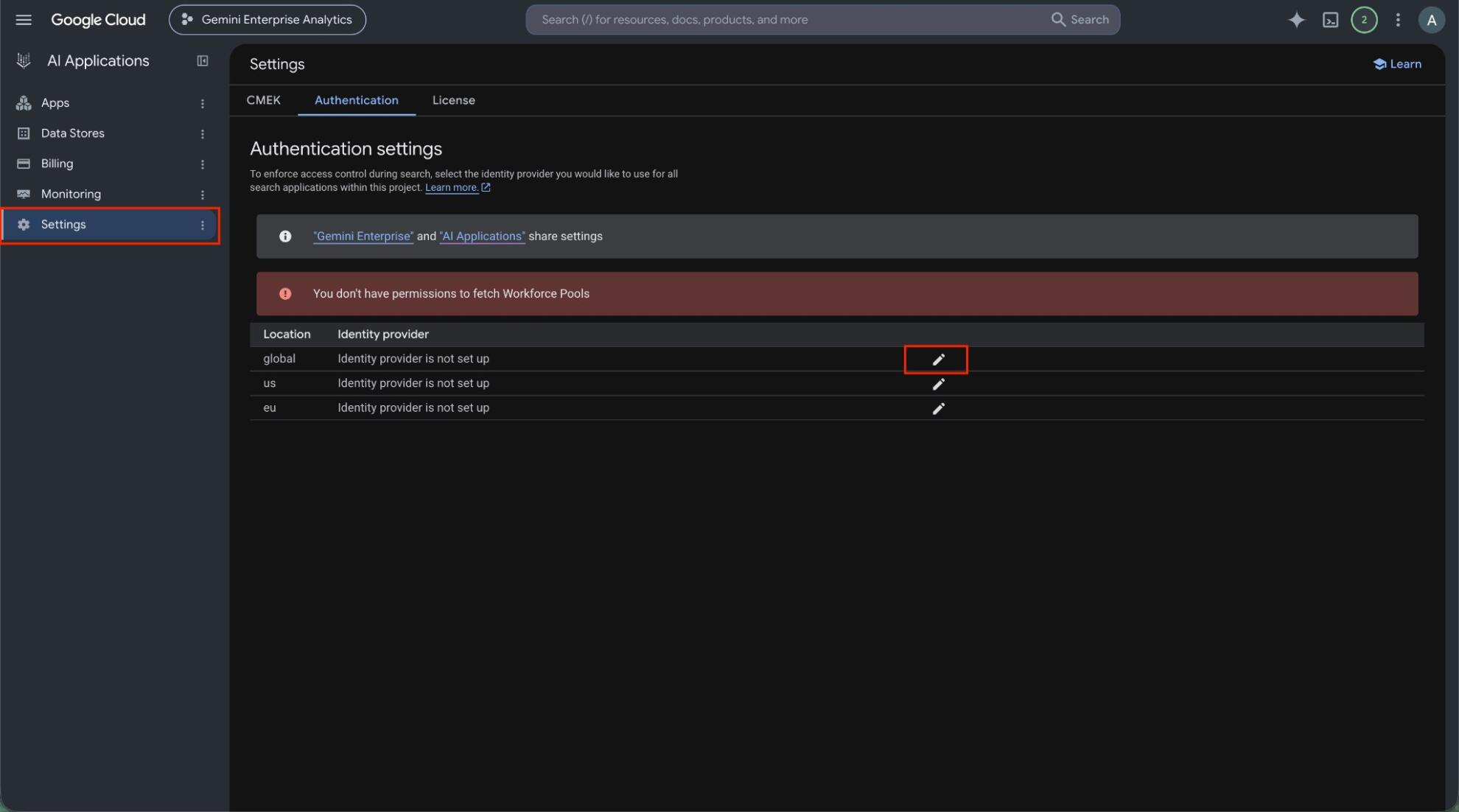
Task: Open the main navigation hamburger menu
Action: point(24,20)
